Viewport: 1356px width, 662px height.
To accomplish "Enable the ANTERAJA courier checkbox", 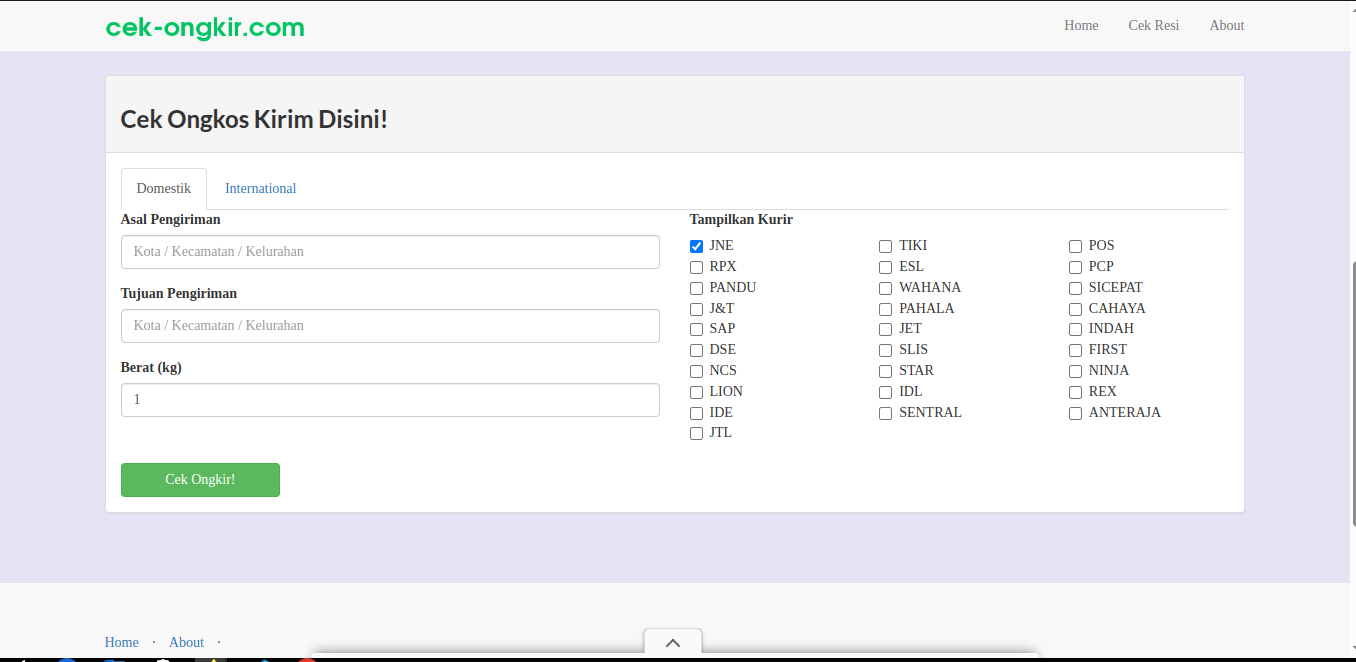I will click(1076, 413).
